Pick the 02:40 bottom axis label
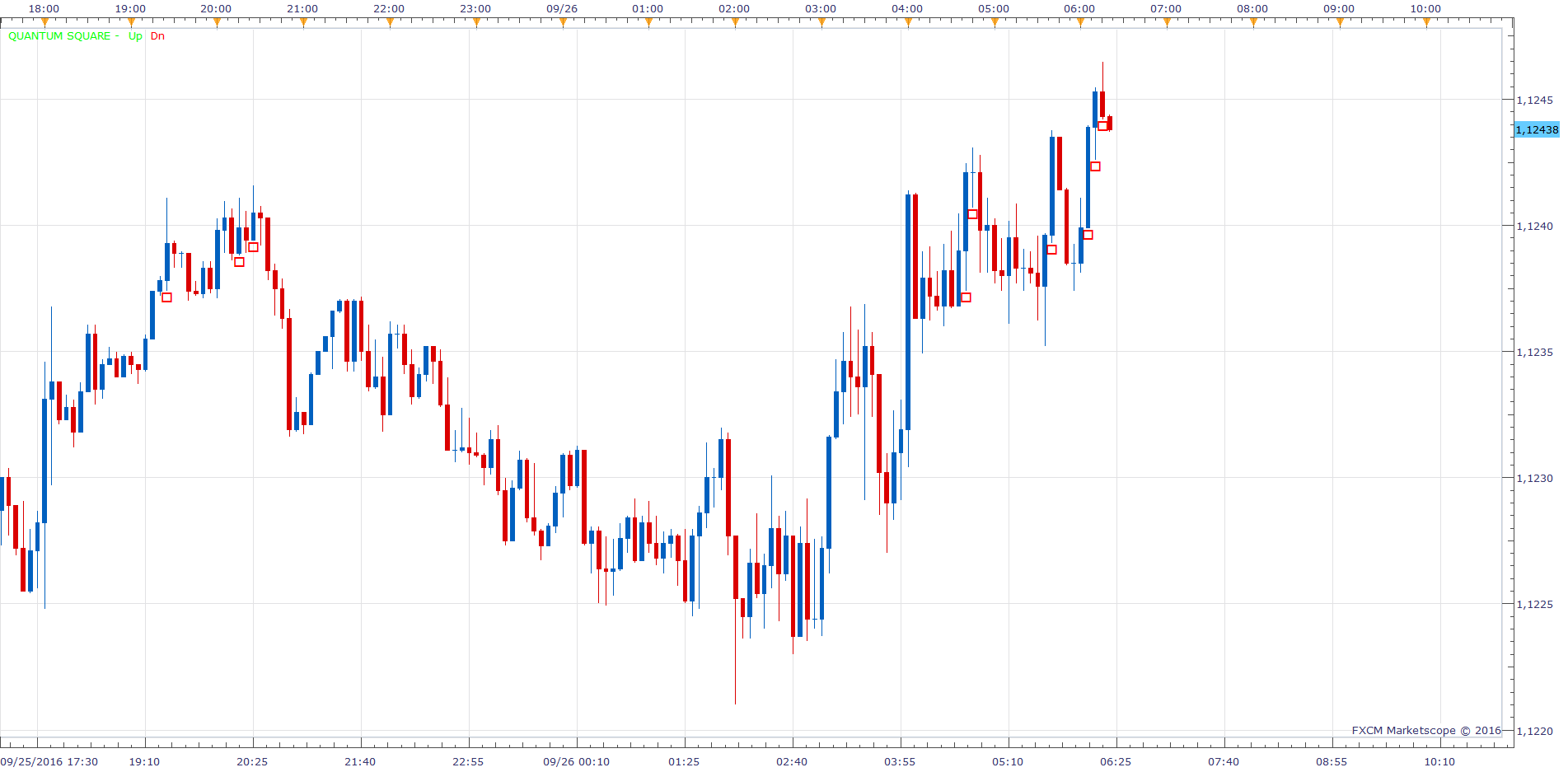This screenshot has height=772, width=1568. (792, 762)
